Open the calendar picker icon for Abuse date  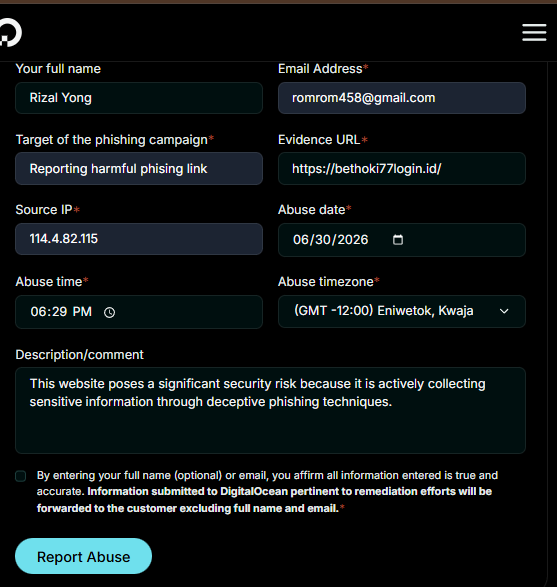click(398, 240)
